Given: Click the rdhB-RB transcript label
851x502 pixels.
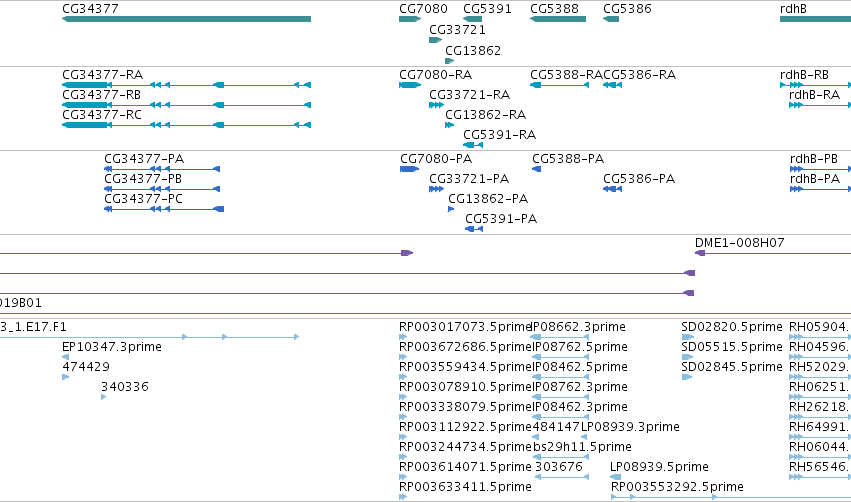Looking at the screenshot, I should 804,75.
